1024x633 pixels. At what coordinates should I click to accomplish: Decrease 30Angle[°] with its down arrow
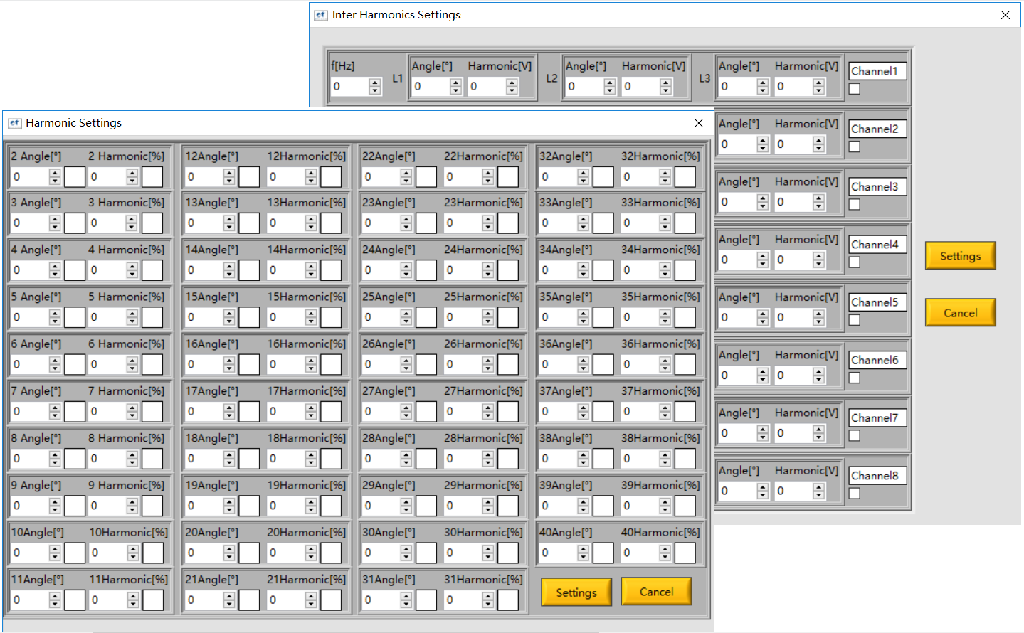pos(406,557)
